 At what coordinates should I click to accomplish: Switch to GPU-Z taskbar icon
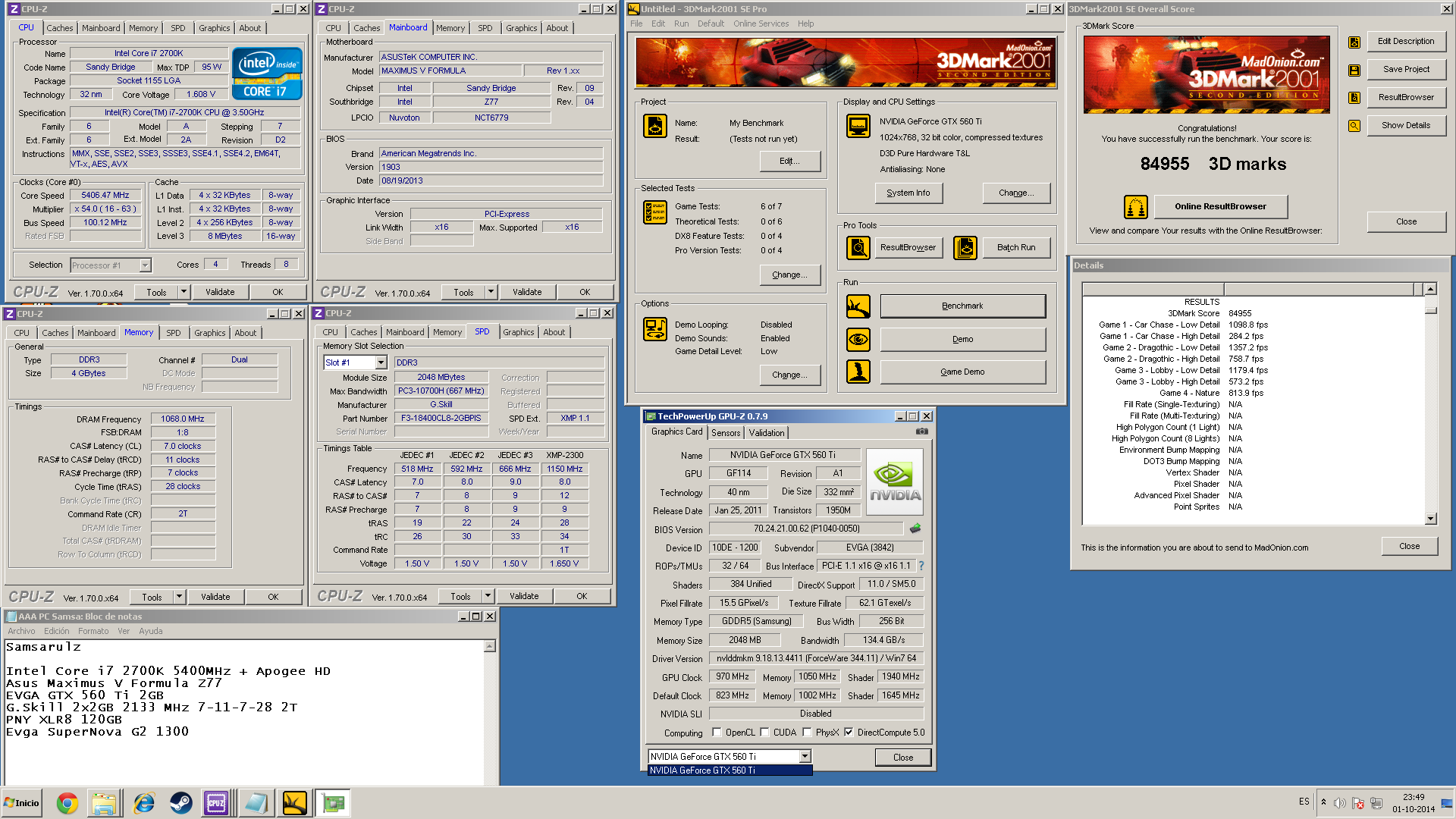tap(332, 803)
